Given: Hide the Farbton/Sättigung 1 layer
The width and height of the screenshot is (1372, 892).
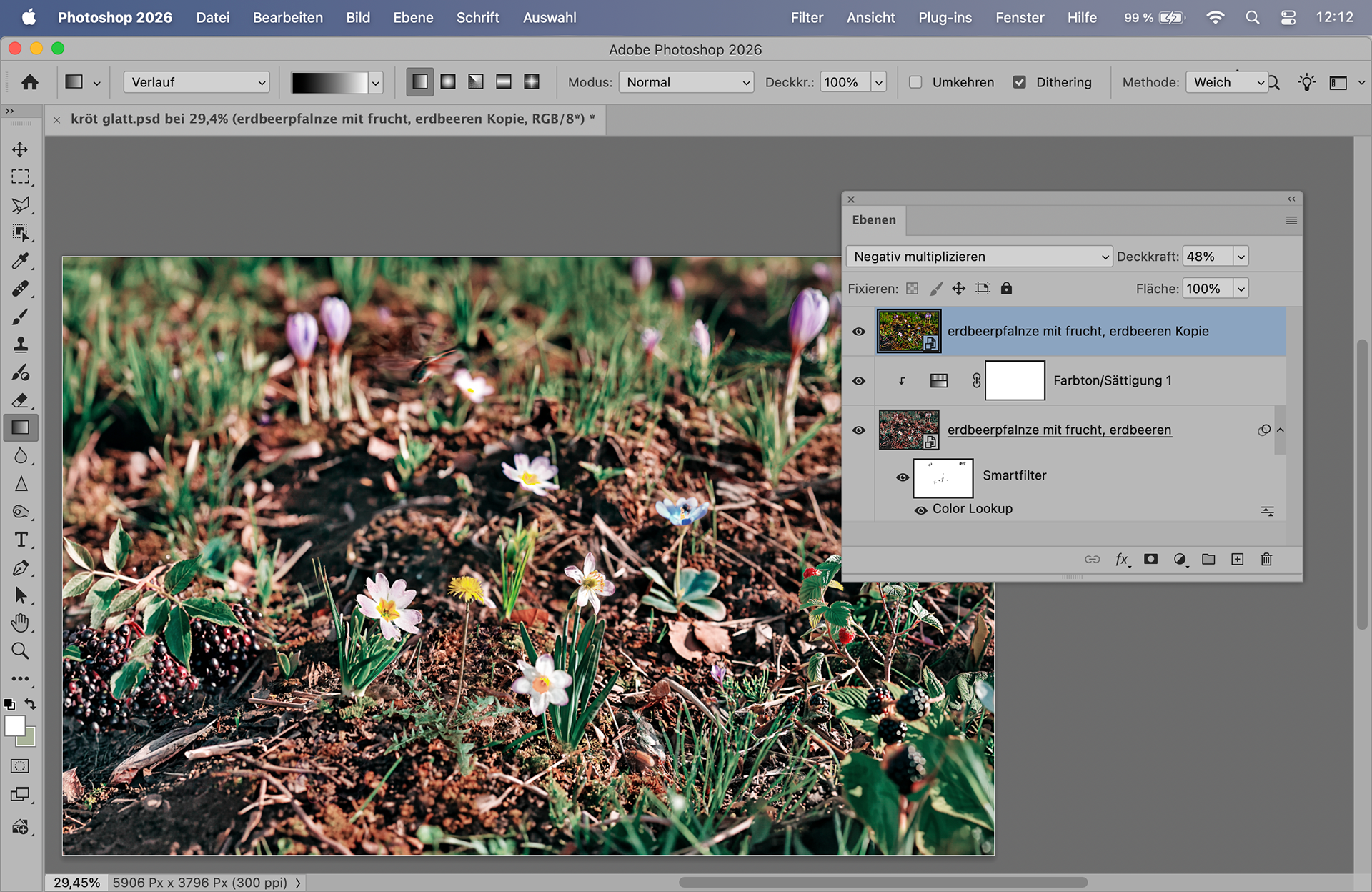Looking at the screenshot, I should (859, 381).
